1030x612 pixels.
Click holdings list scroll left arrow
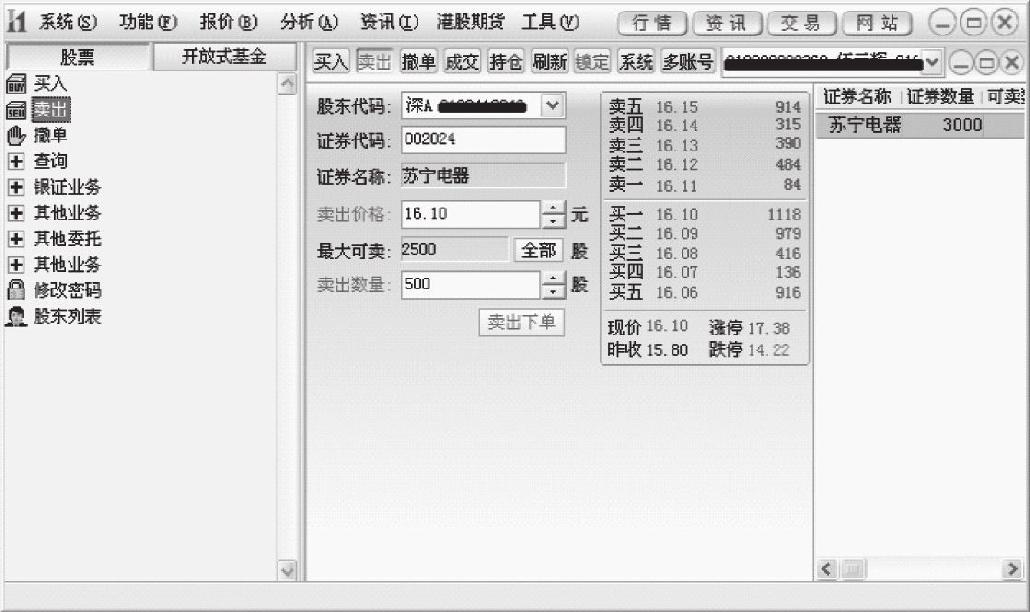coord(826,569)
